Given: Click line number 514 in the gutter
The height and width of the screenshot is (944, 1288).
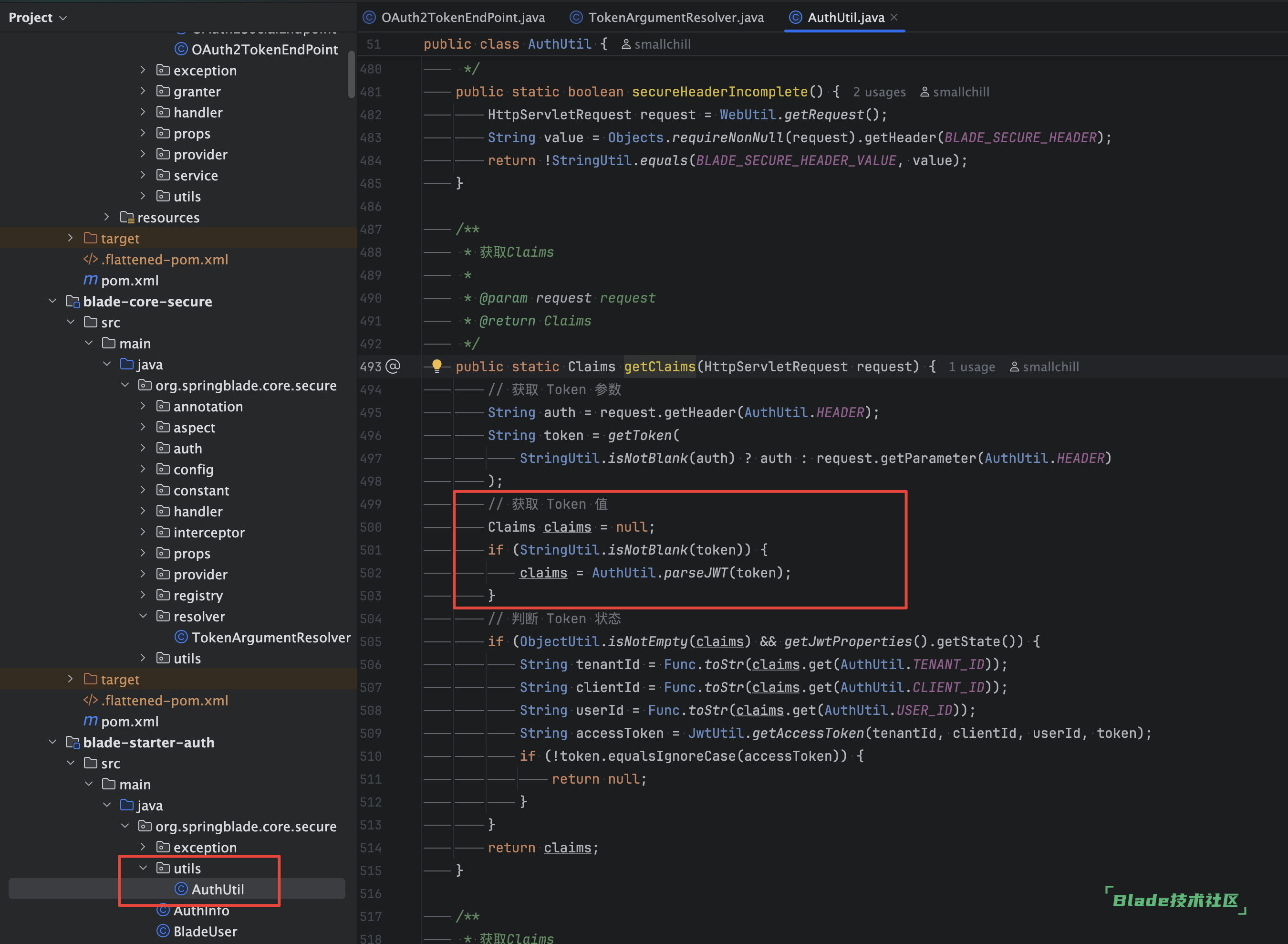Looking at the screenshot, I should pos(371,848).
